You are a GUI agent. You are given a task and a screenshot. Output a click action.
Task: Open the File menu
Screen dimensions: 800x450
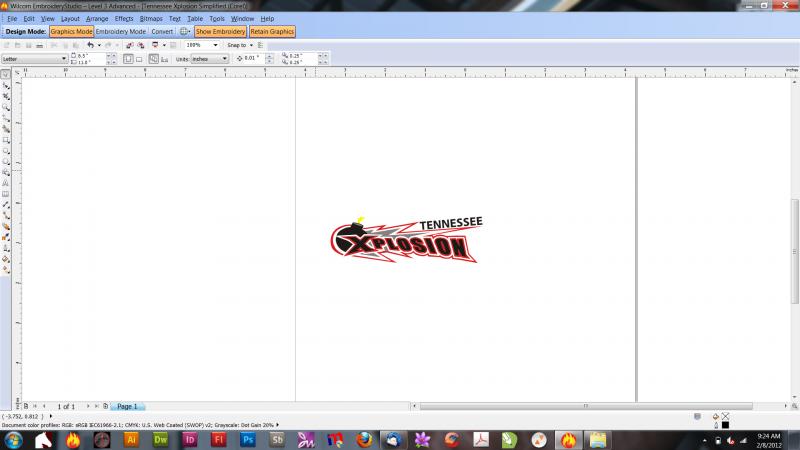tap(12, 18)
